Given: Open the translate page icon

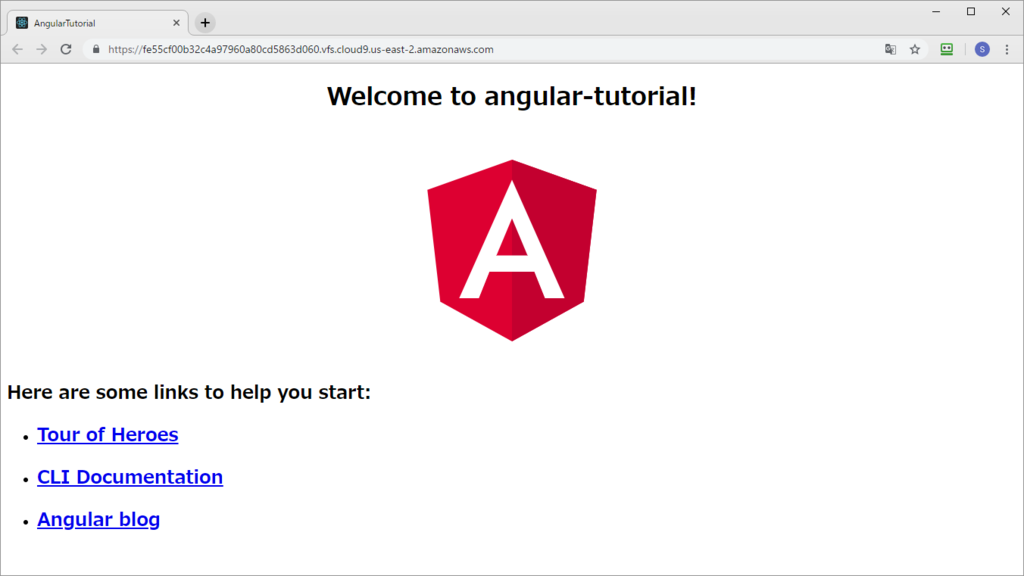Looking at the screenshot, I should point(890,49).
